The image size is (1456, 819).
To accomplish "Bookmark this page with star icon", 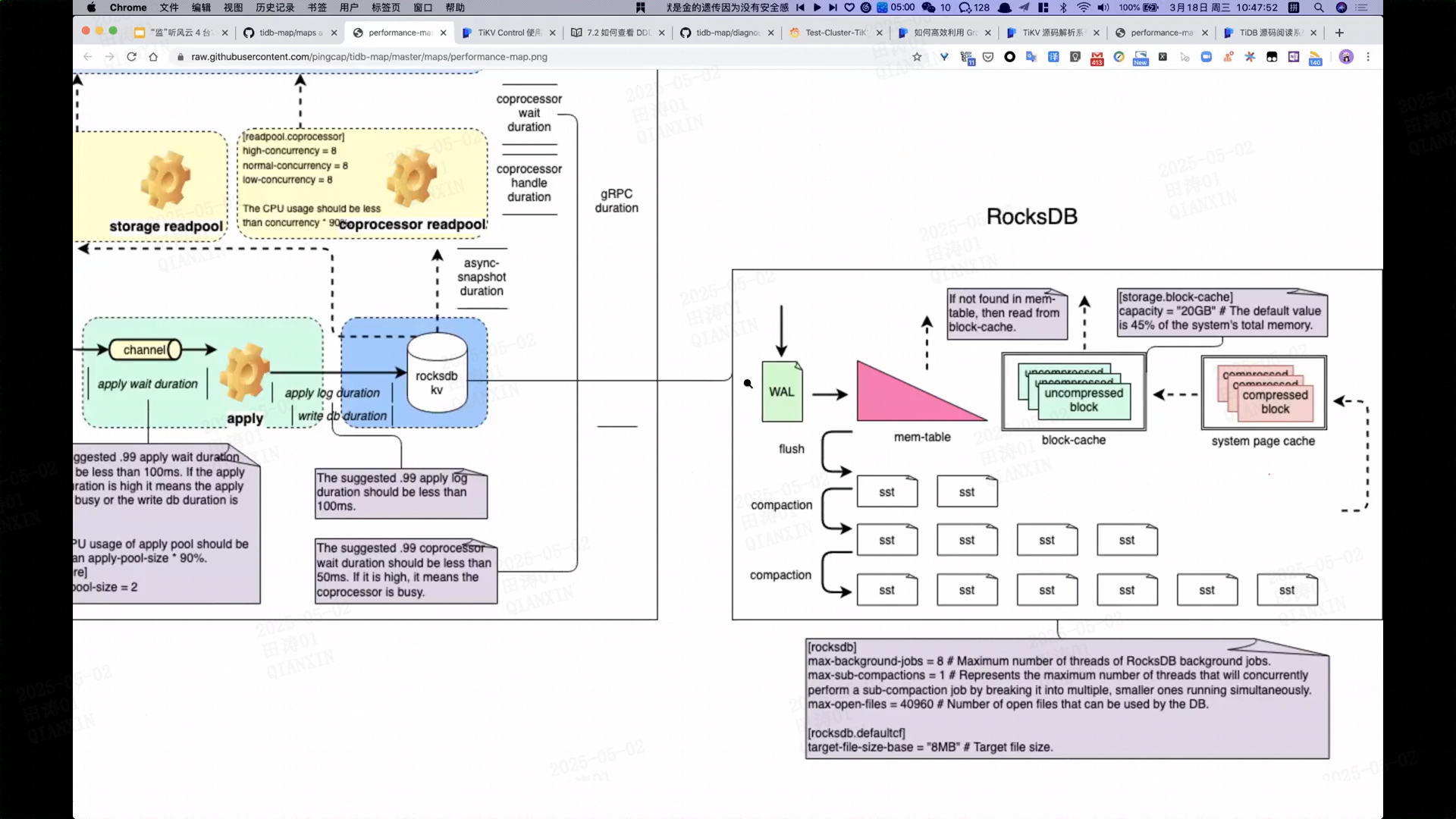I will pyautogui.click(x=917, y=57).
